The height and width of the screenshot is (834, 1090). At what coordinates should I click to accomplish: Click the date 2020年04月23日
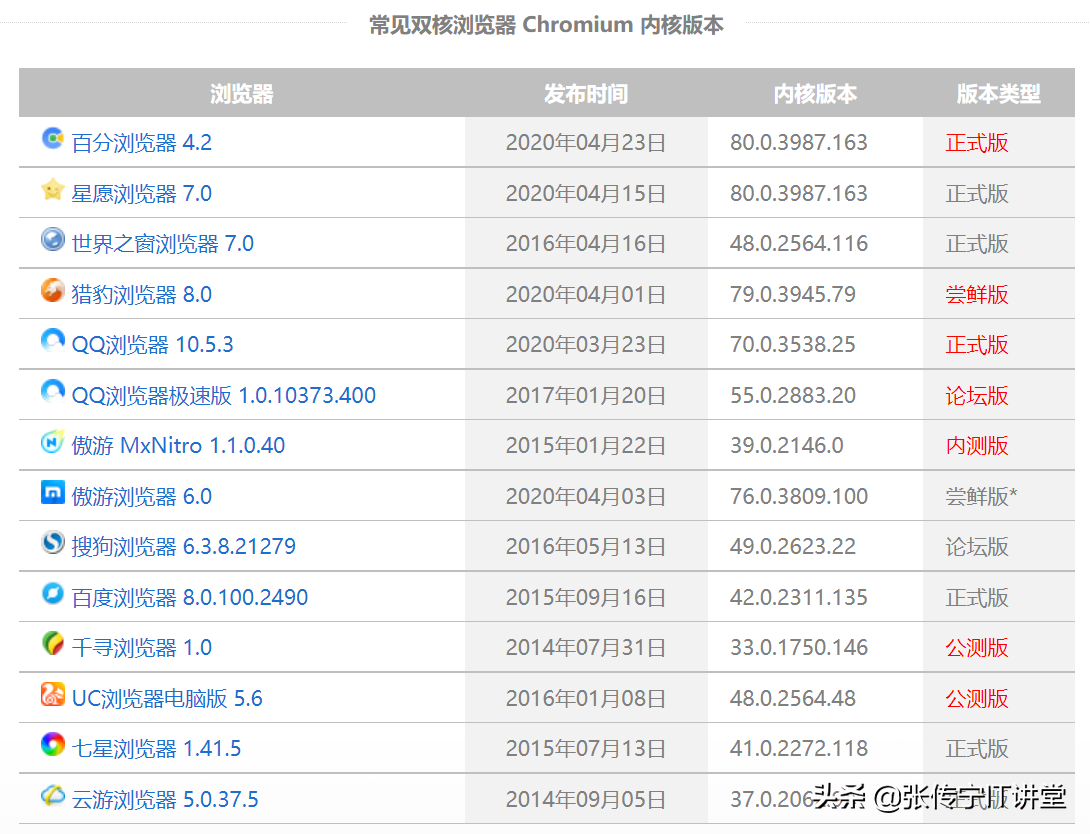(x=586, y=142)
